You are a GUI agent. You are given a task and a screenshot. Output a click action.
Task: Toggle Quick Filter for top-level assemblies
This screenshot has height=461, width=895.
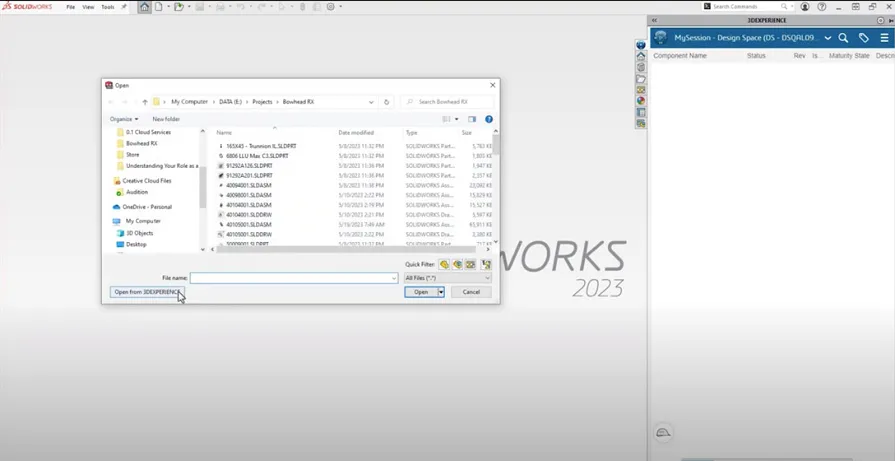[x=486, y=264]
